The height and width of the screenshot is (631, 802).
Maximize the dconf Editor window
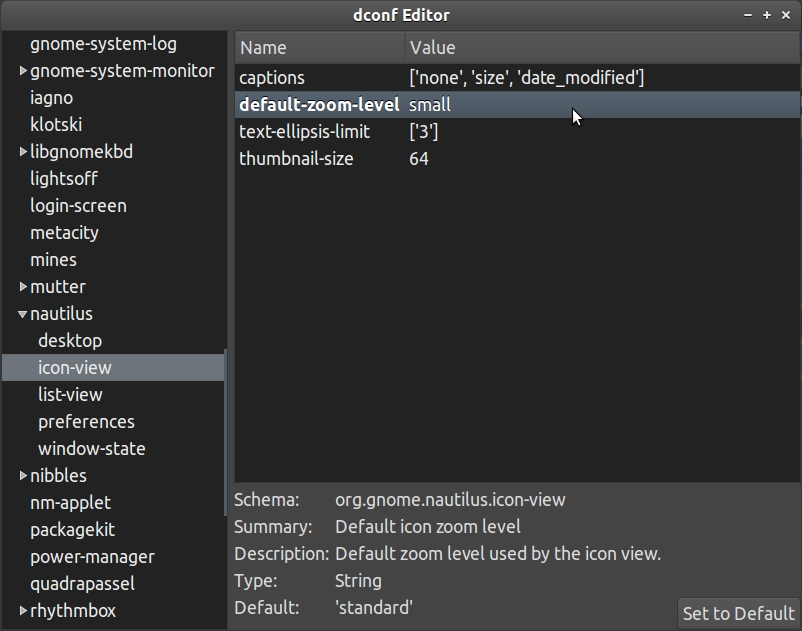[767, 15]
